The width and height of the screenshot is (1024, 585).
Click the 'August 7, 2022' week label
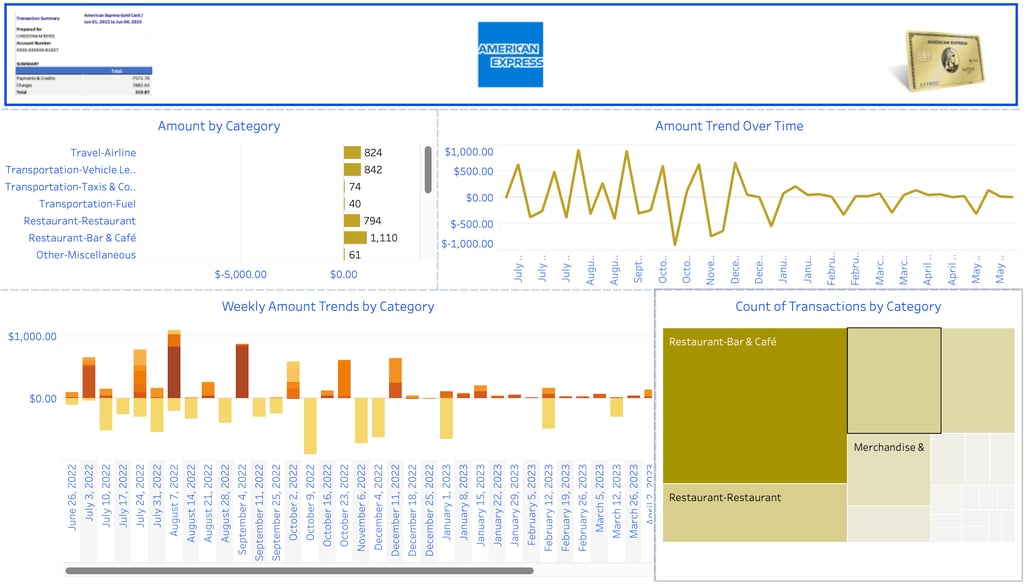[x=174, y=500]
